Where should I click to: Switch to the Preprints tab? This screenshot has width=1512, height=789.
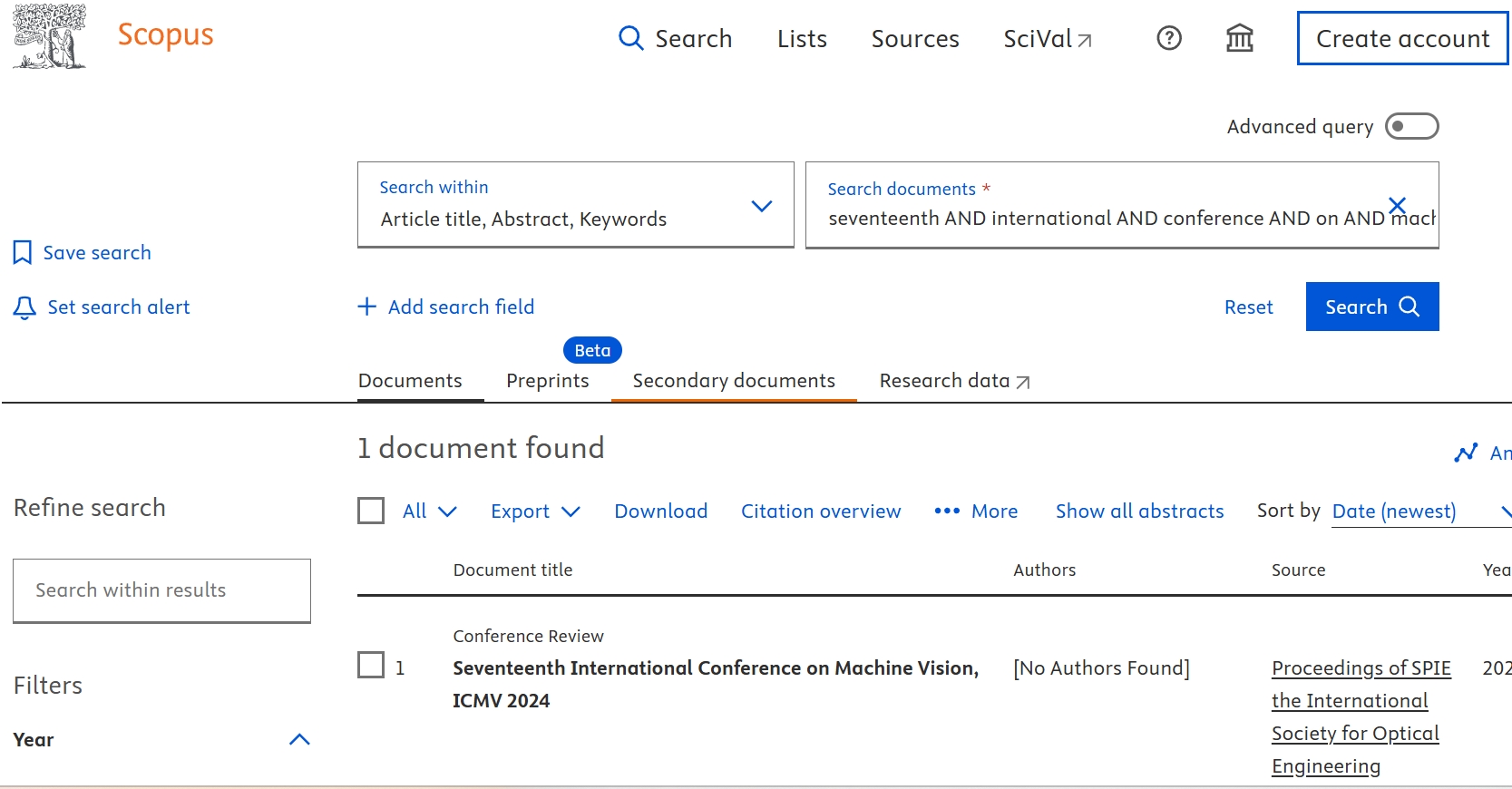coord(547,381)
